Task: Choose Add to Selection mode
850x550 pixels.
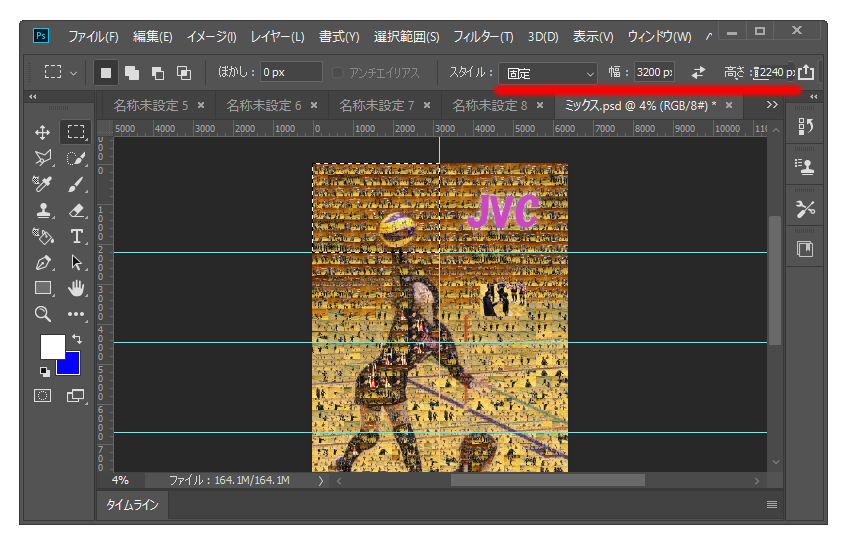Action: point(132,73)
